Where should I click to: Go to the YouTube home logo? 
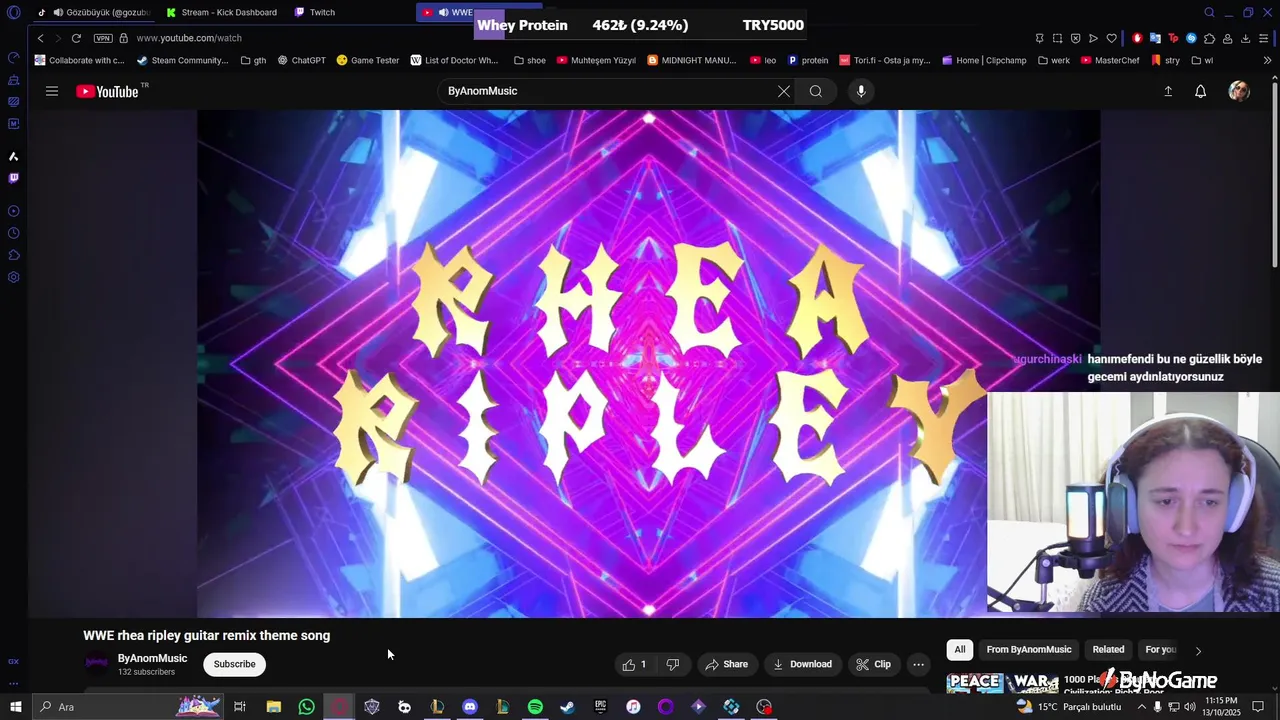[107, 91]
